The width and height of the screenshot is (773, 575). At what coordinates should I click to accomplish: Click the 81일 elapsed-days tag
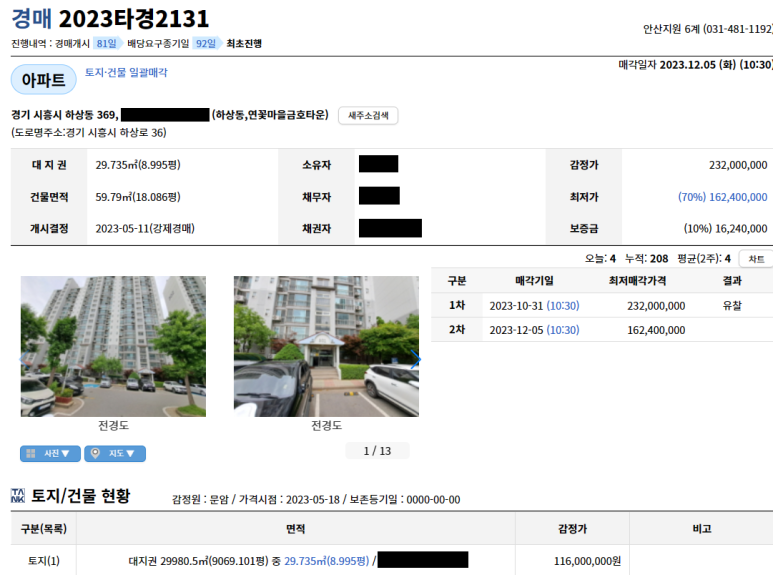pyautogui.click(x=106, y=43)
